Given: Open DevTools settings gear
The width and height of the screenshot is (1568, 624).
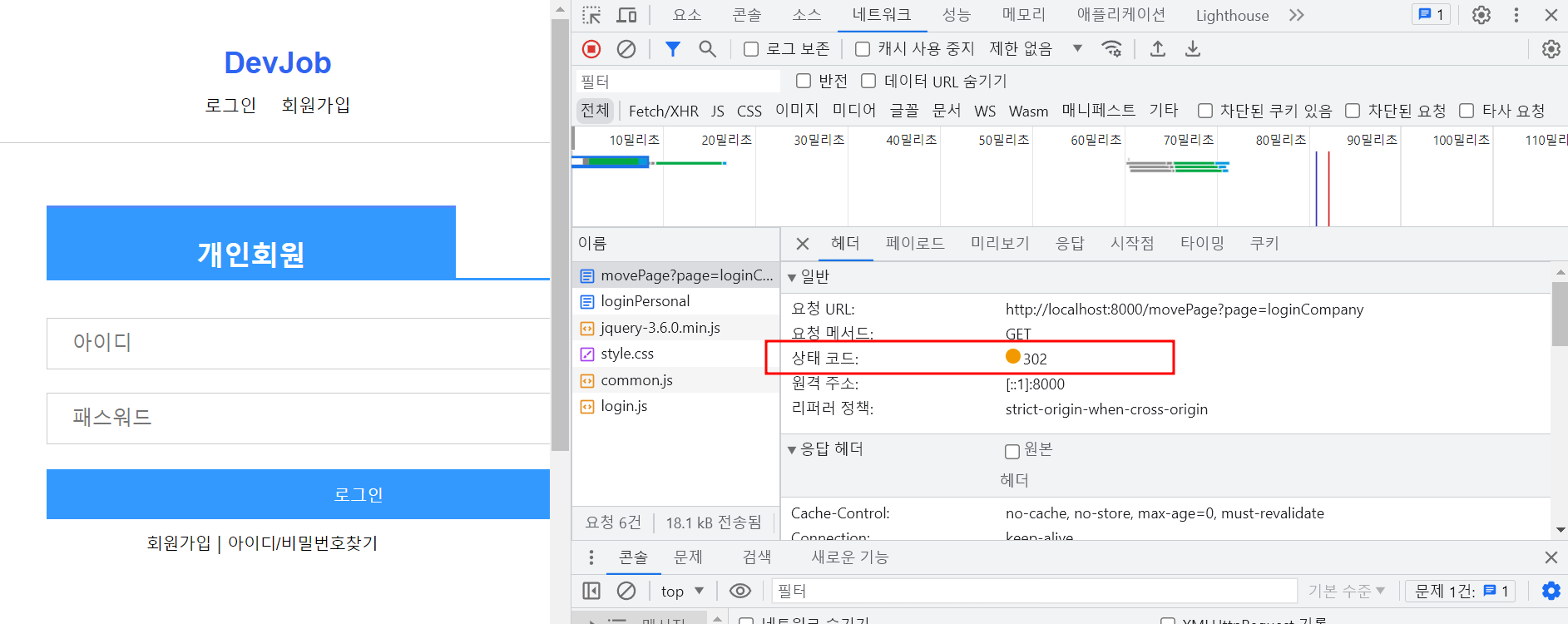Looking at the screenshot, I should (1481, 15).
